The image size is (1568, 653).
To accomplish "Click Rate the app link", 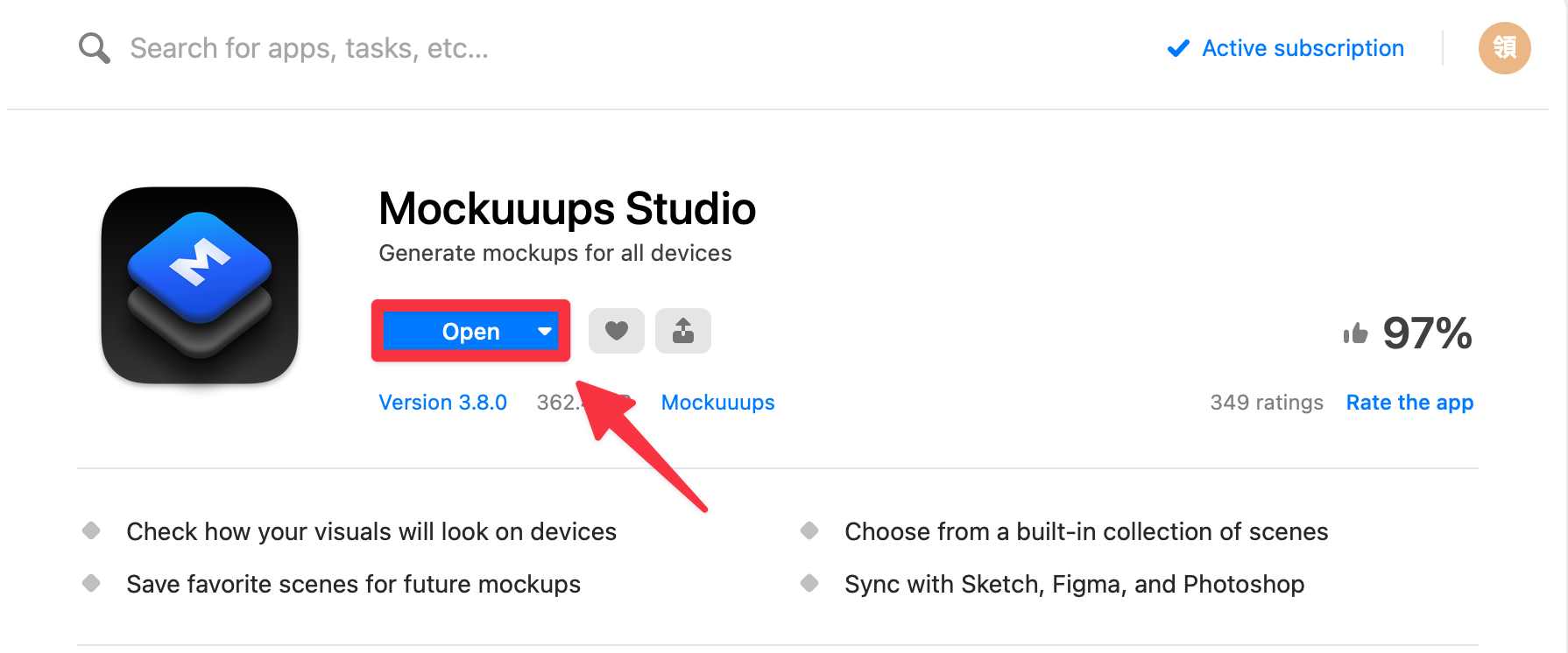I will click(1409, 403).
